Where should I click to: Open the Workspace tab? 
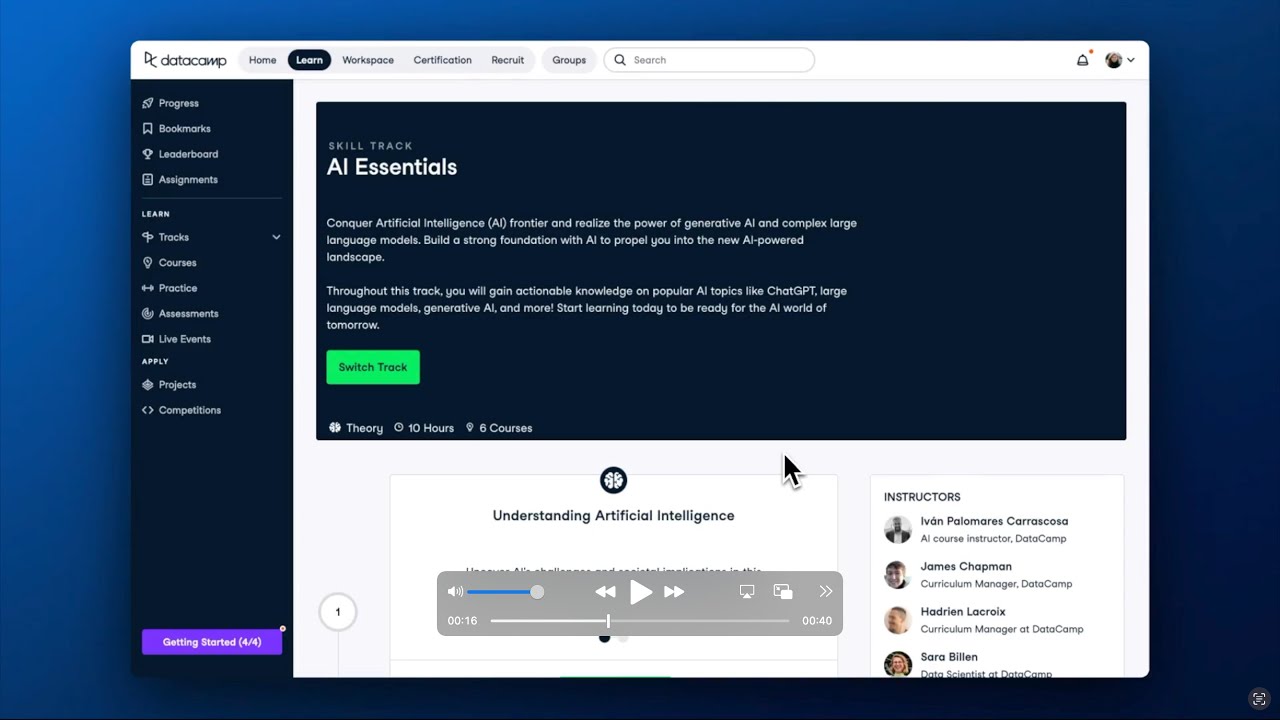[368, 60]
